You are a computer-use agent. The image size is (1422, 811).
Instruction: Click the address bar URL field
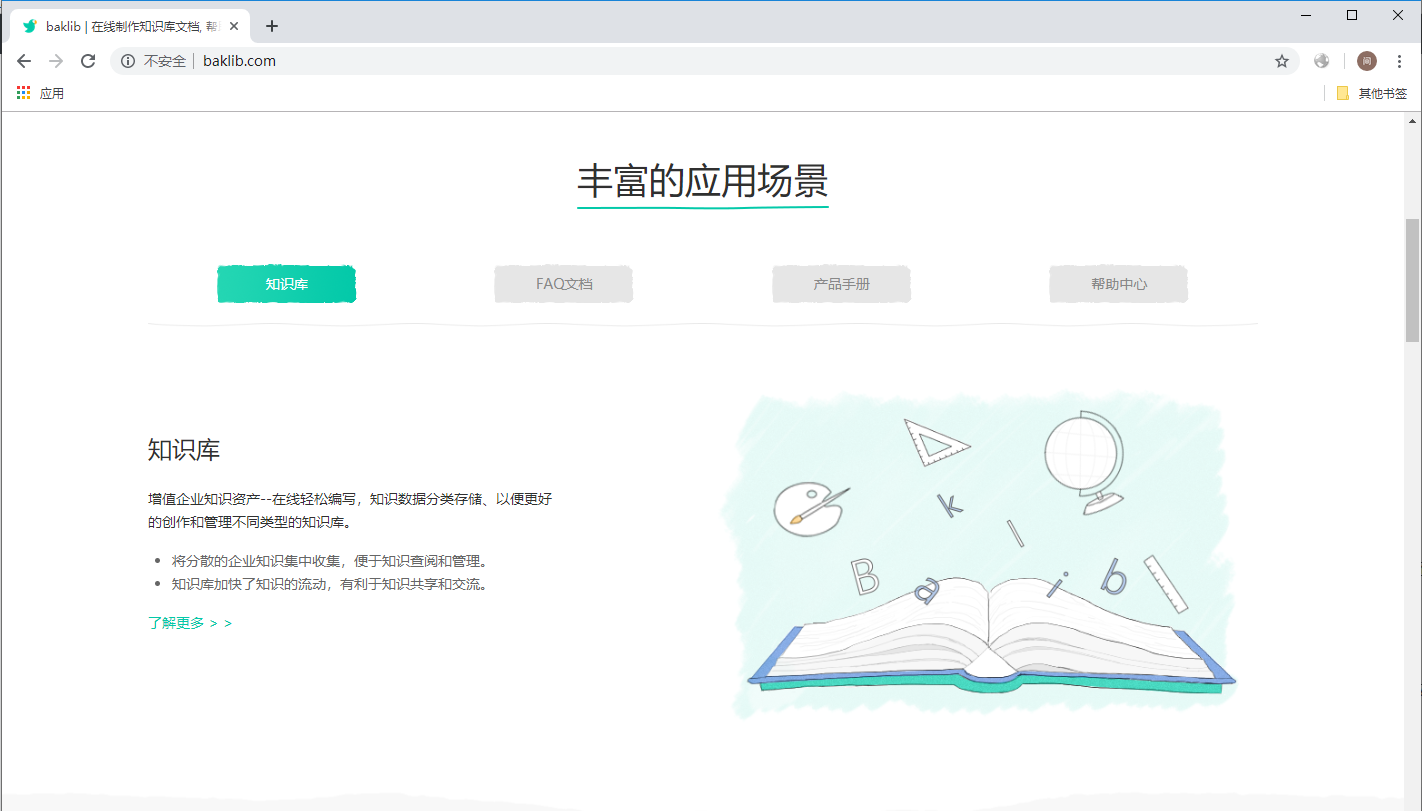700,61
